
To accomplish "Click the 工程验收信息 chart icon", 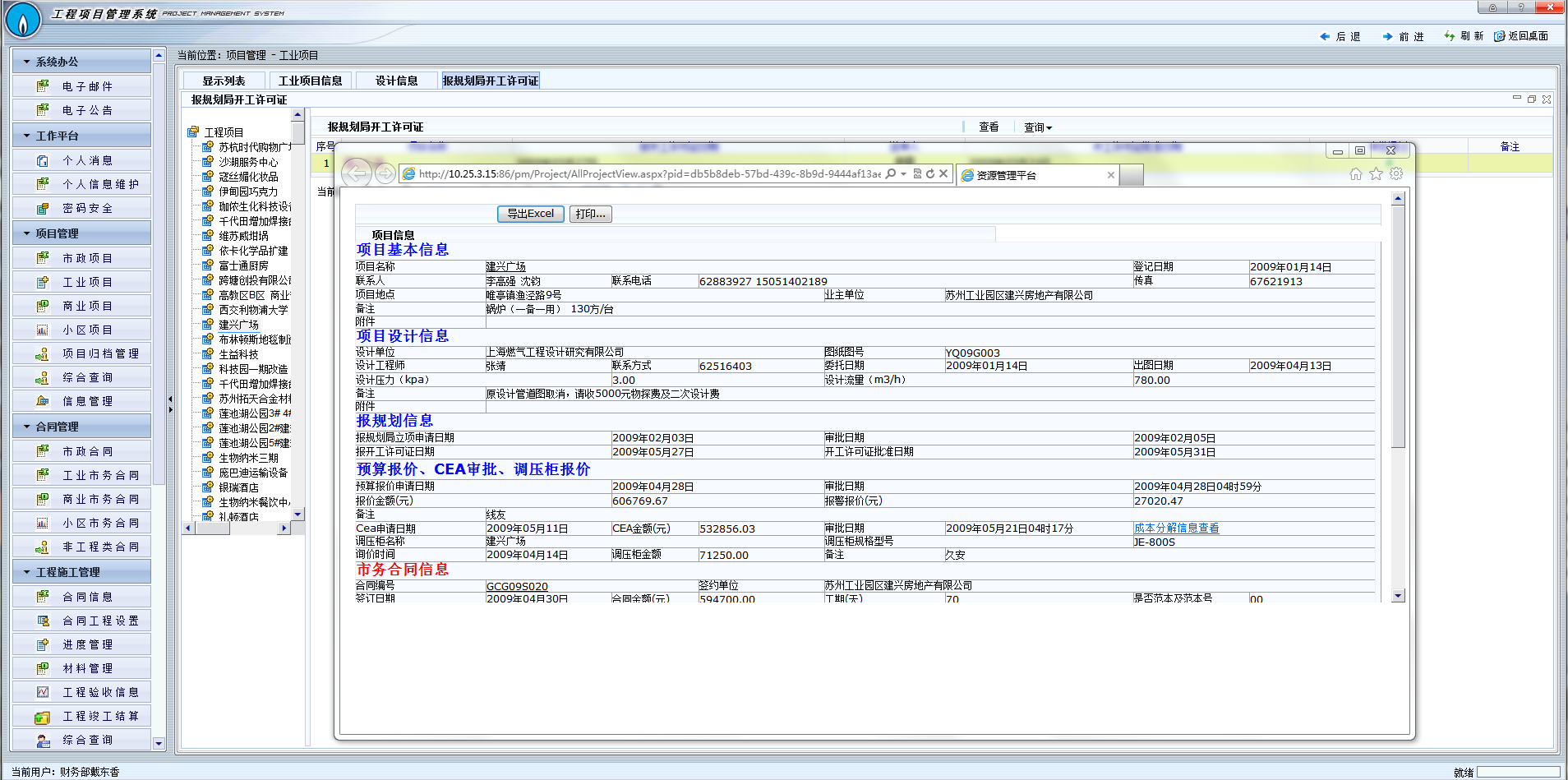I will [43, 693].
